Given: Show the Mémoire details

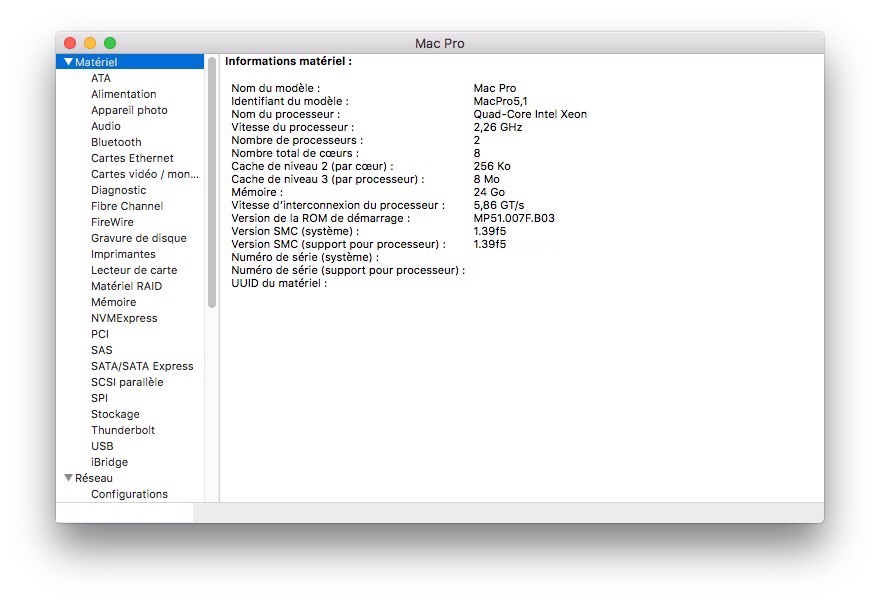Looking at the screenshot, I should (113, 302).
